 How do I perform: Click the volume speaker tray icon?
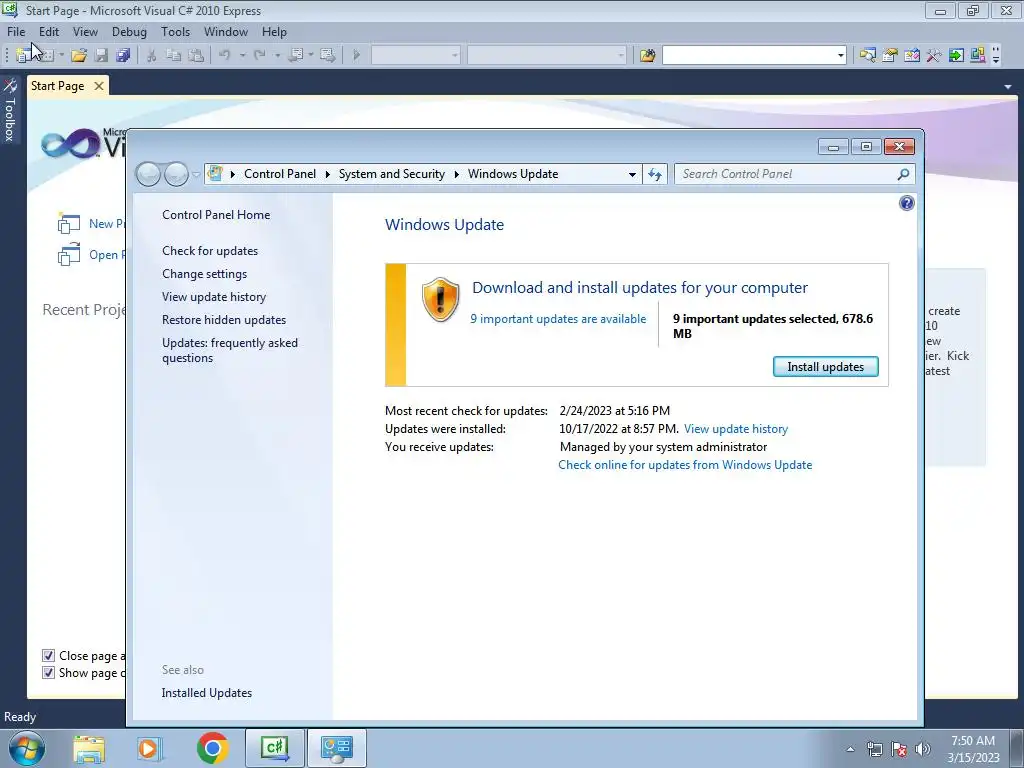[923, 749]
